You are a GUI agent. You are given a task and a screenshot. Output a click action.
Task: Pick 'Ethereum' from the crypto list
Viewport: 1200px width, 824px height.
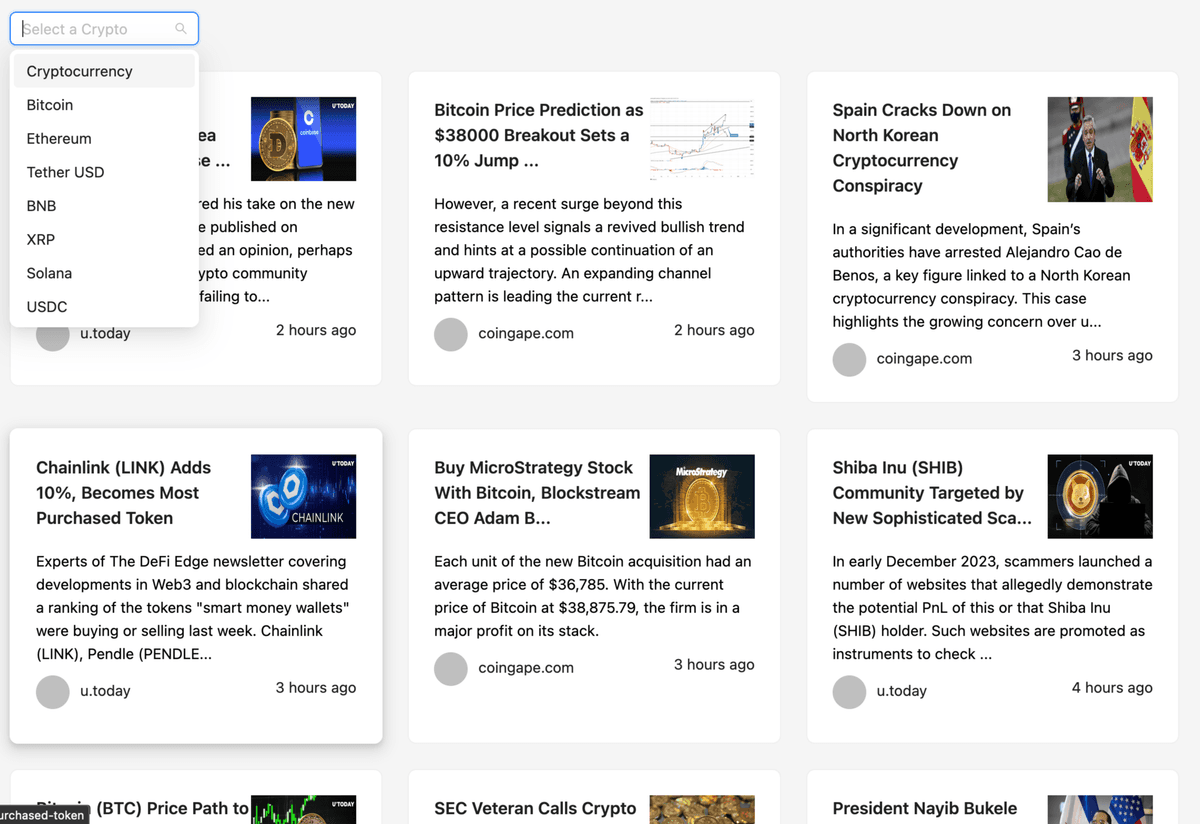click(104, 139)
